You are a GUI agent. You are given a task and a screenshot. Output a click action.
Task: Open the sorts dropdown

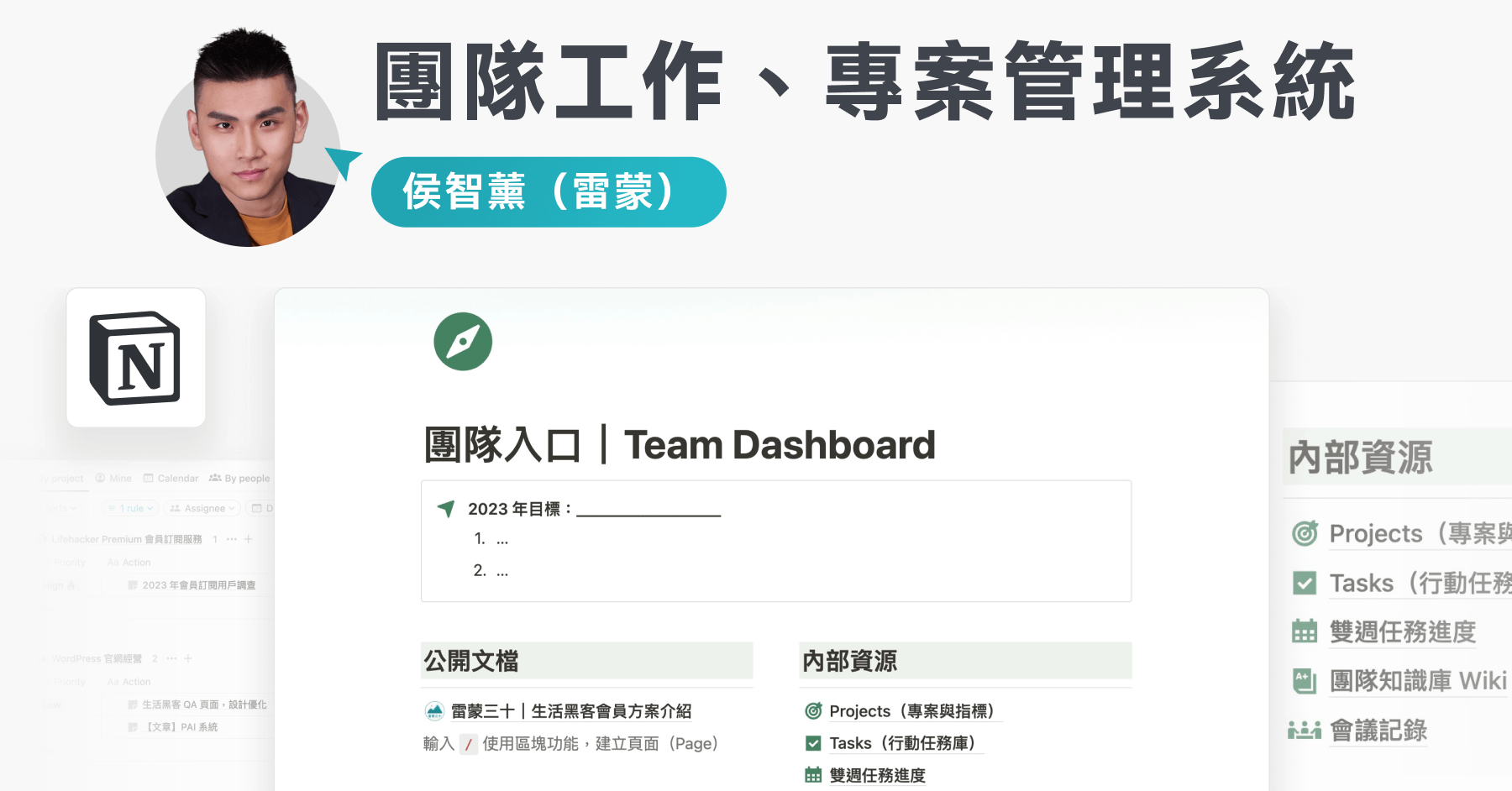pos(57,507)
